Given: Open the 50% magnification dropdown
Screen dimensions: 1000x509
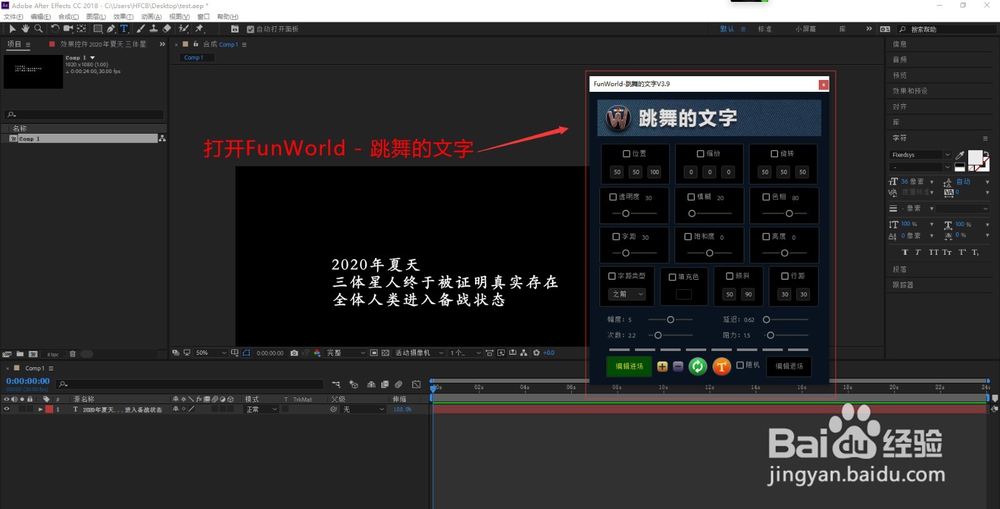Looking at the screenshot, I should click(210, 353).
